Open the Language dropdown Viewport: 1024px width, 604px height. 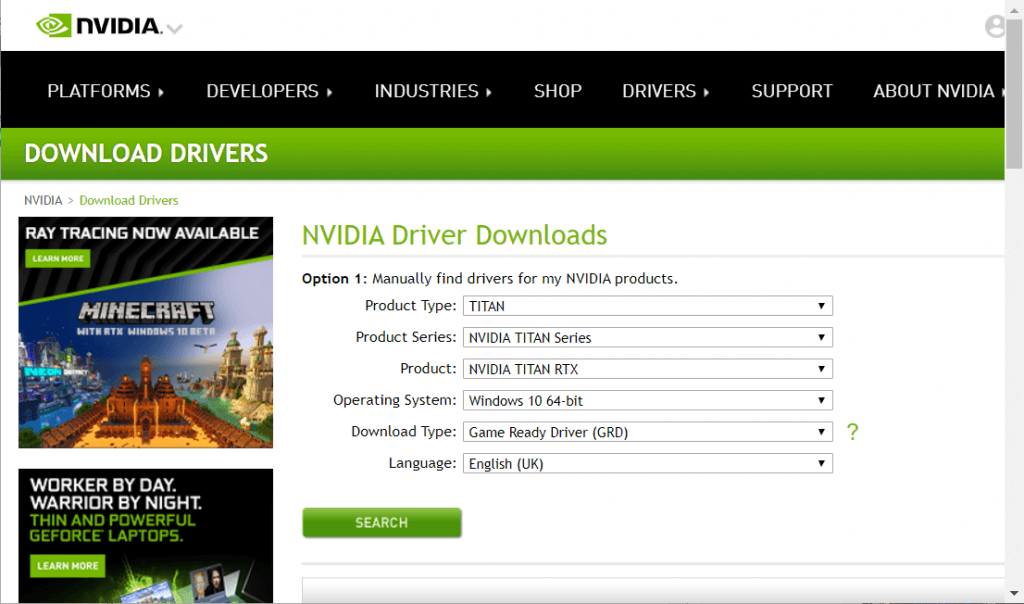point(648,464)
